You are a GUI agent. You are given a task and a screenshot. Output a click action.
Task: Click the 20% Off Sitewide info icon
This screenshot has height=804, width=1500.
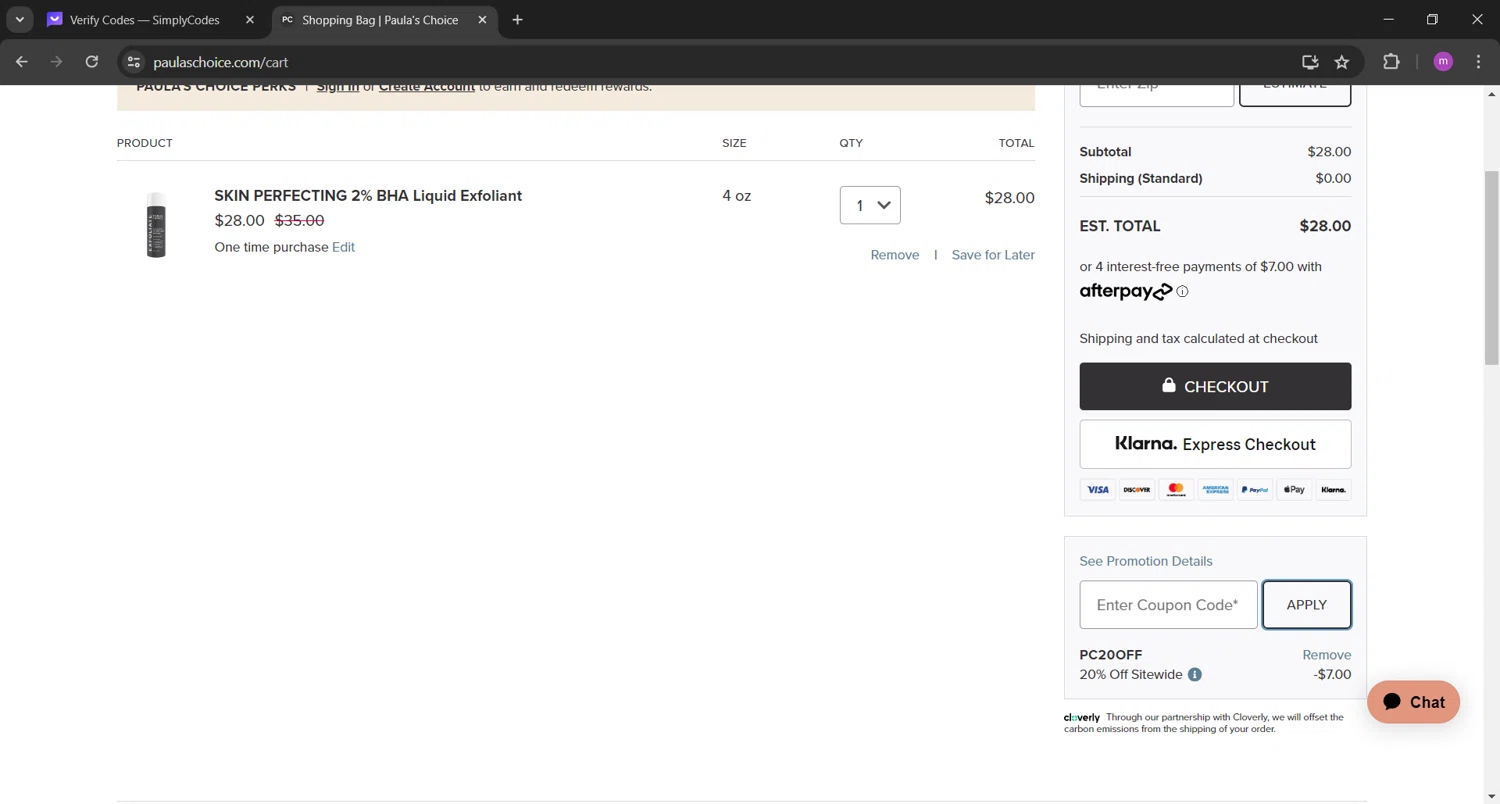pos(1195,675)
